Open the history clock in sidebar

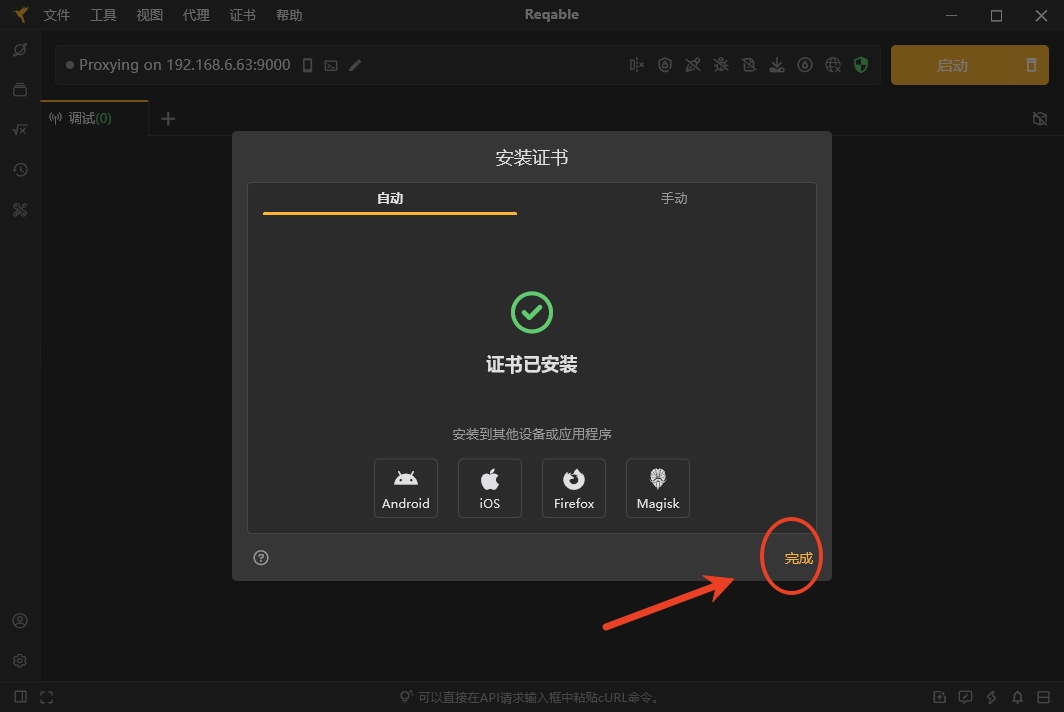[19, 170]
